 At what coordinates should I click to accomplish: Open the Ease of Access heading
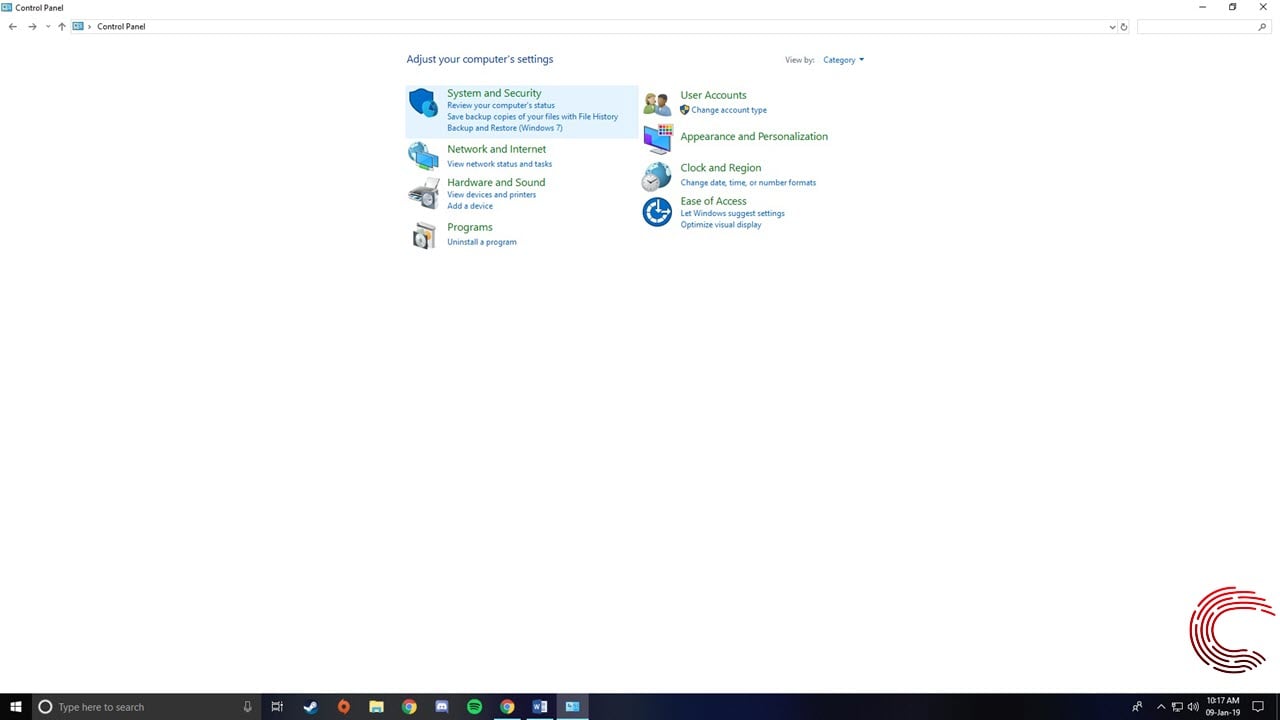(713, 201)
